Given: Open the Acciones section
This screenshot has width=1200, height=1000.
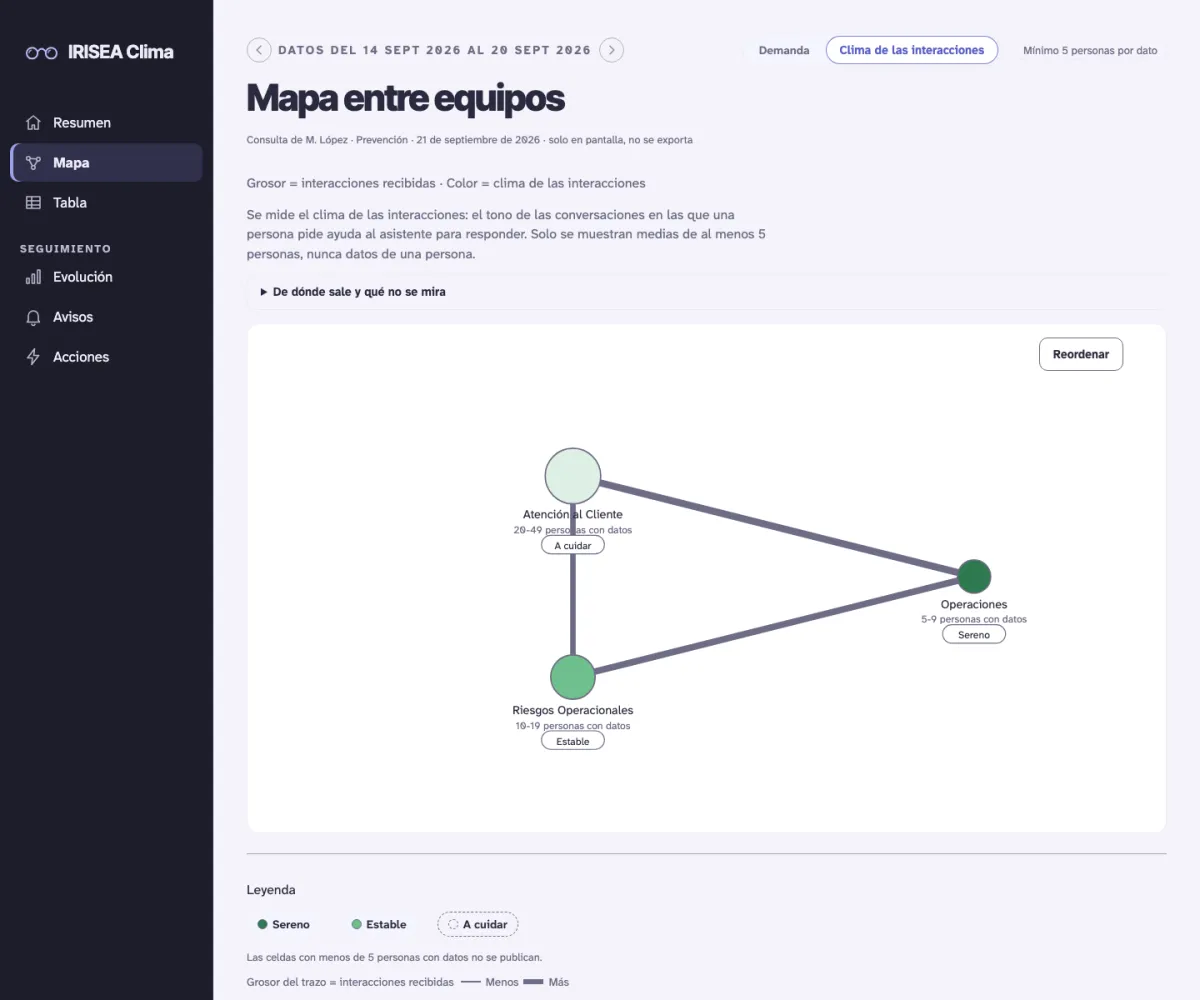Looking at the screenshot, I should [106, 357].
